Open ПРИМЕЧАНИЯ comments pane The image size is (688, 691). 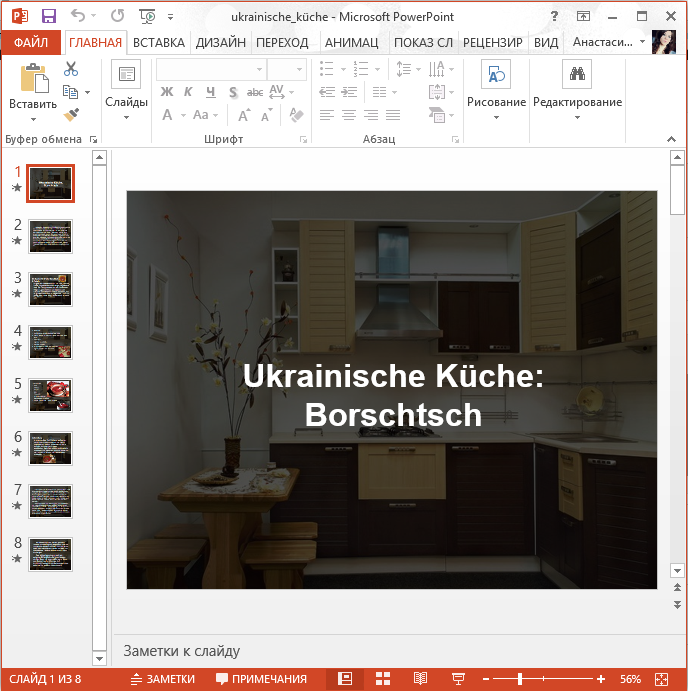click(x=261, y=679)
